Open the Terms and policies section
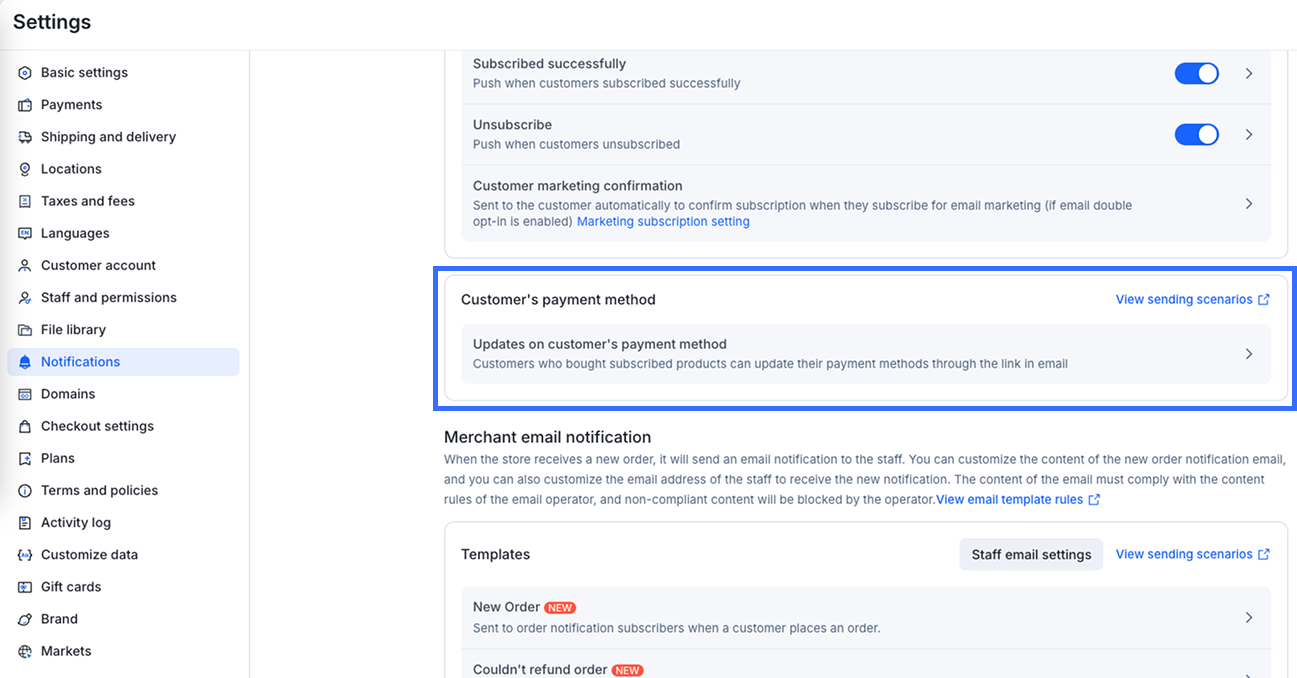Viewport: 1297px width, 678px height. [x=99, y=490]
